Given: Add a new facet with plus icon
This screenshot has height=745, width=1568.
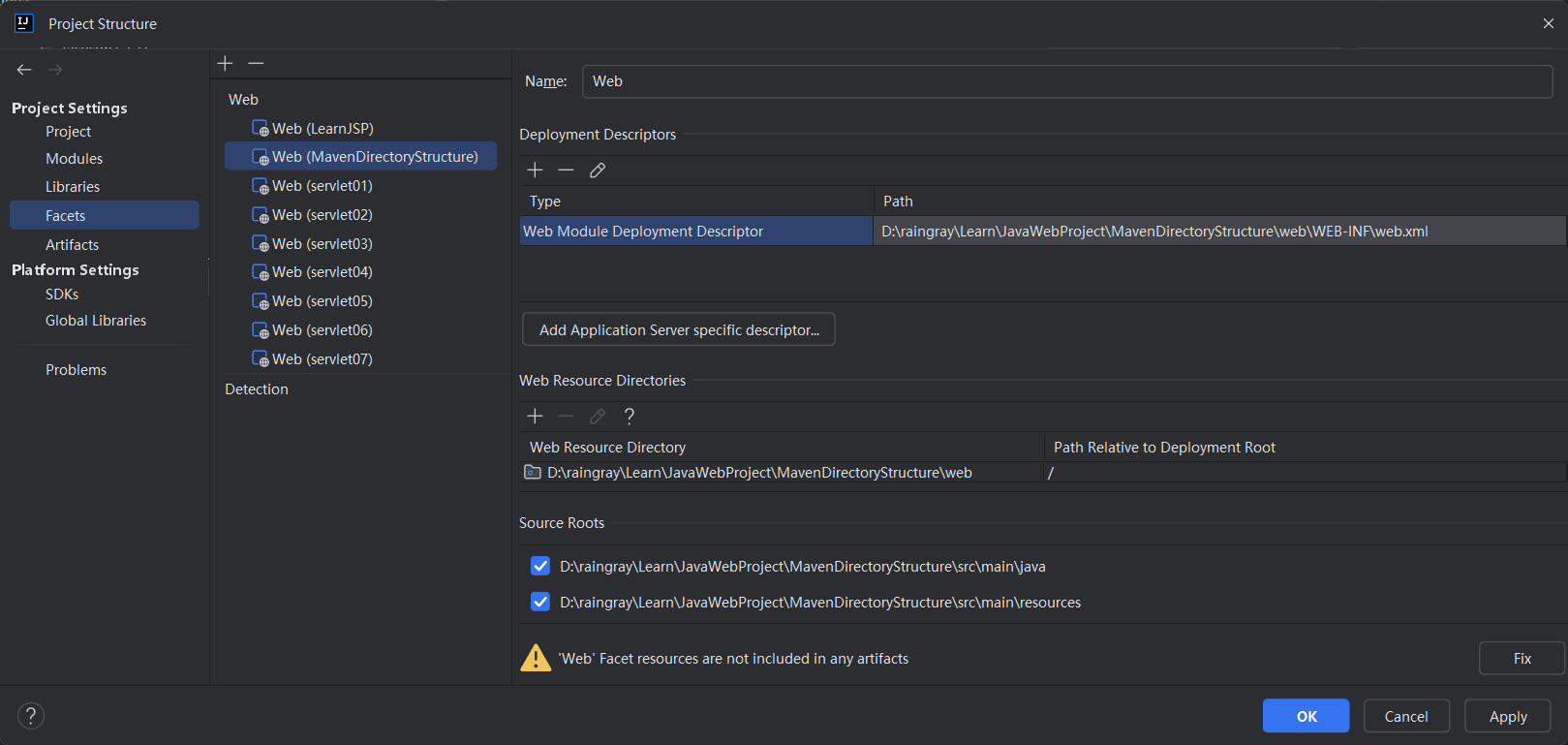Looking at the screenshot, I should 225,63.
